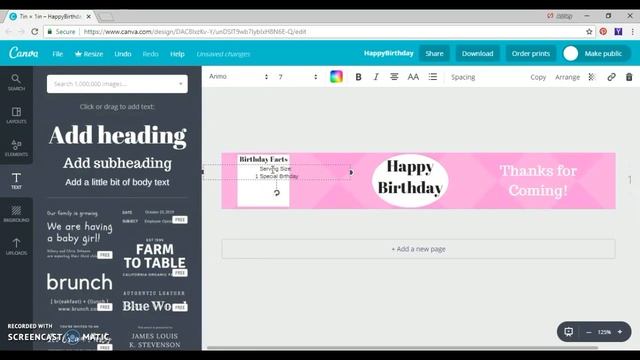The image size is (640, 360).
Task: Open the Layouts sidebar panel
Action: coord(16,115)
